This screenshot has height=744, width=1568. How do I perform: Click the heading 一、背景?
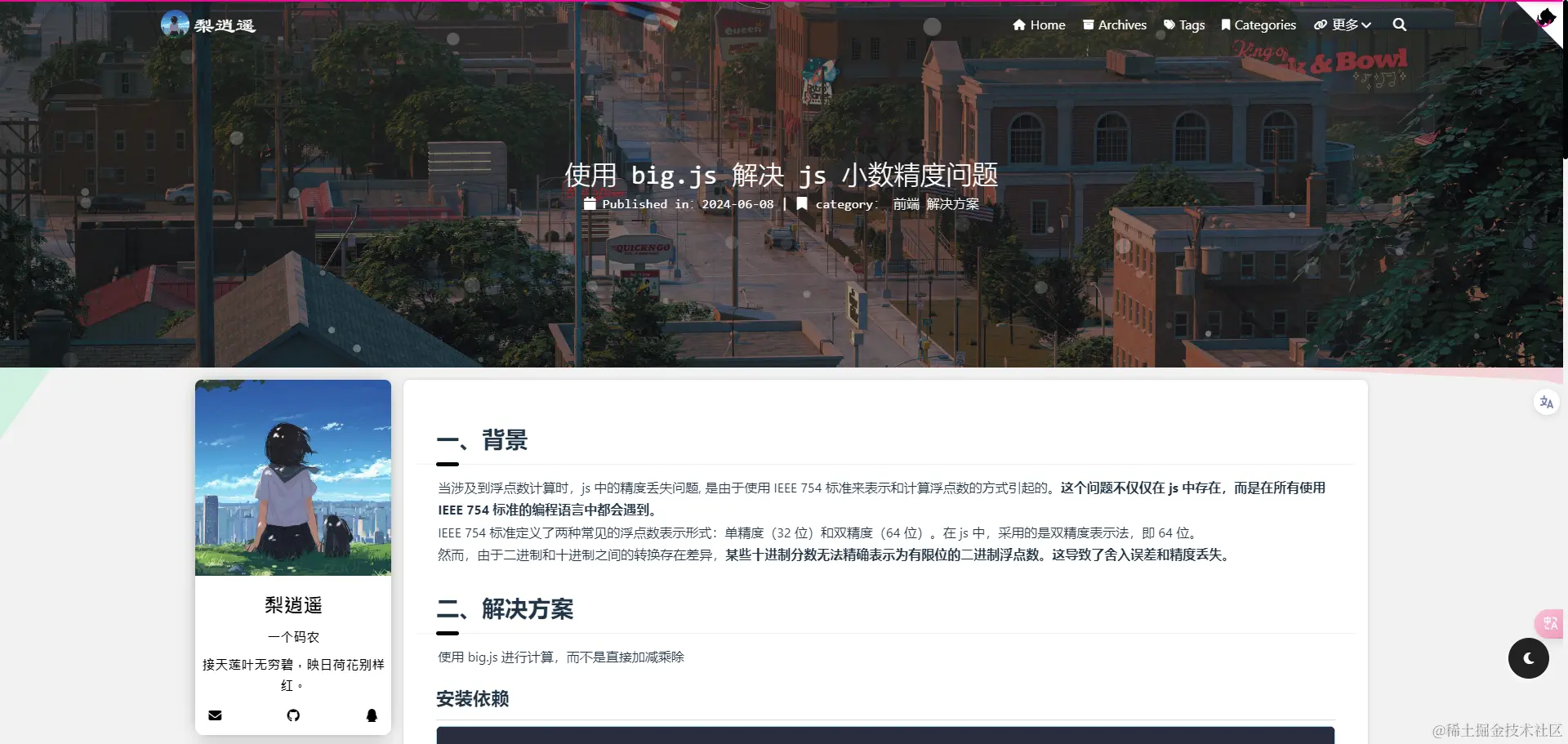(x=482, y=440)
